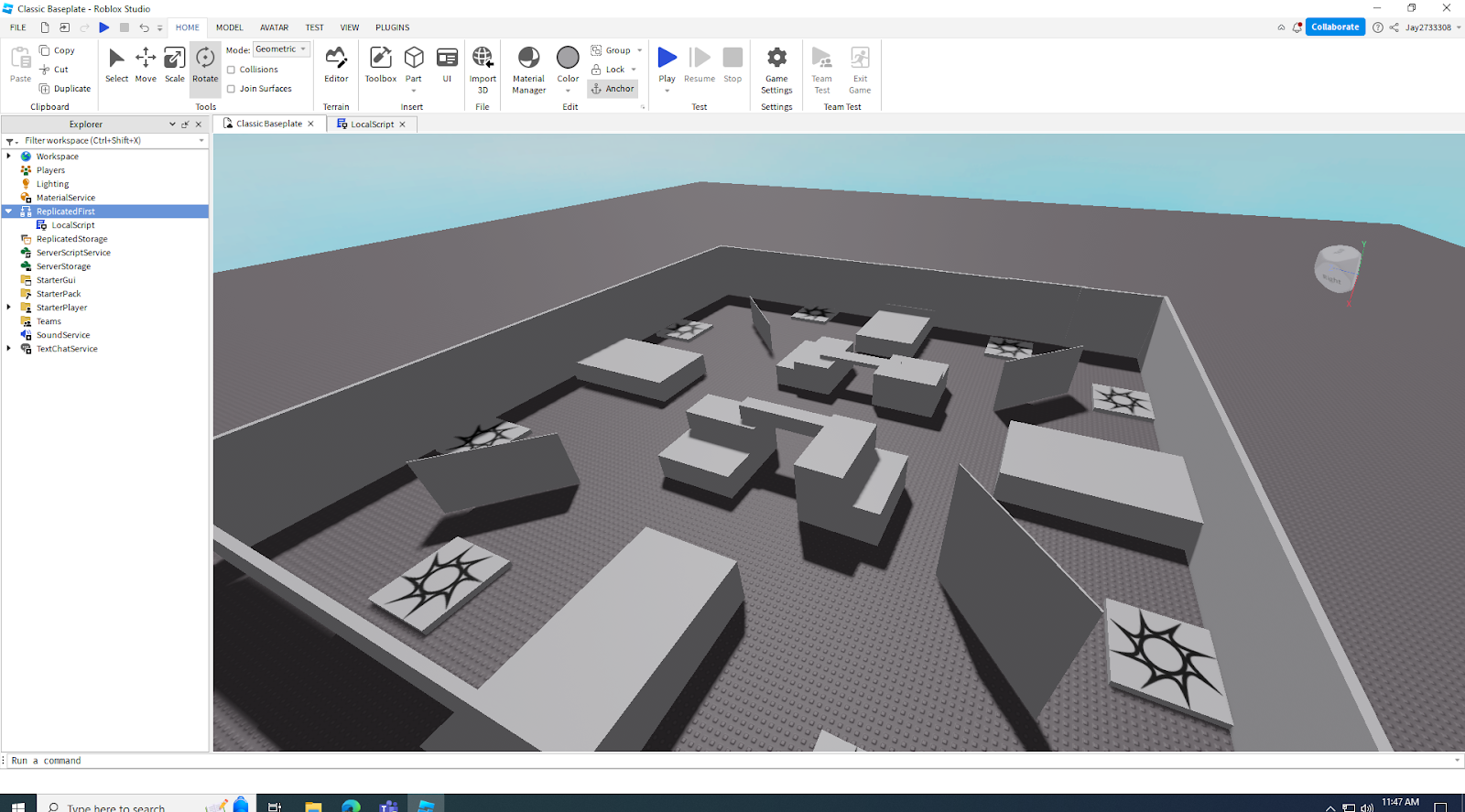This screenshot has height=812, width=1465.
Task: Expand the StarterPlayer node
Action: 9,308
